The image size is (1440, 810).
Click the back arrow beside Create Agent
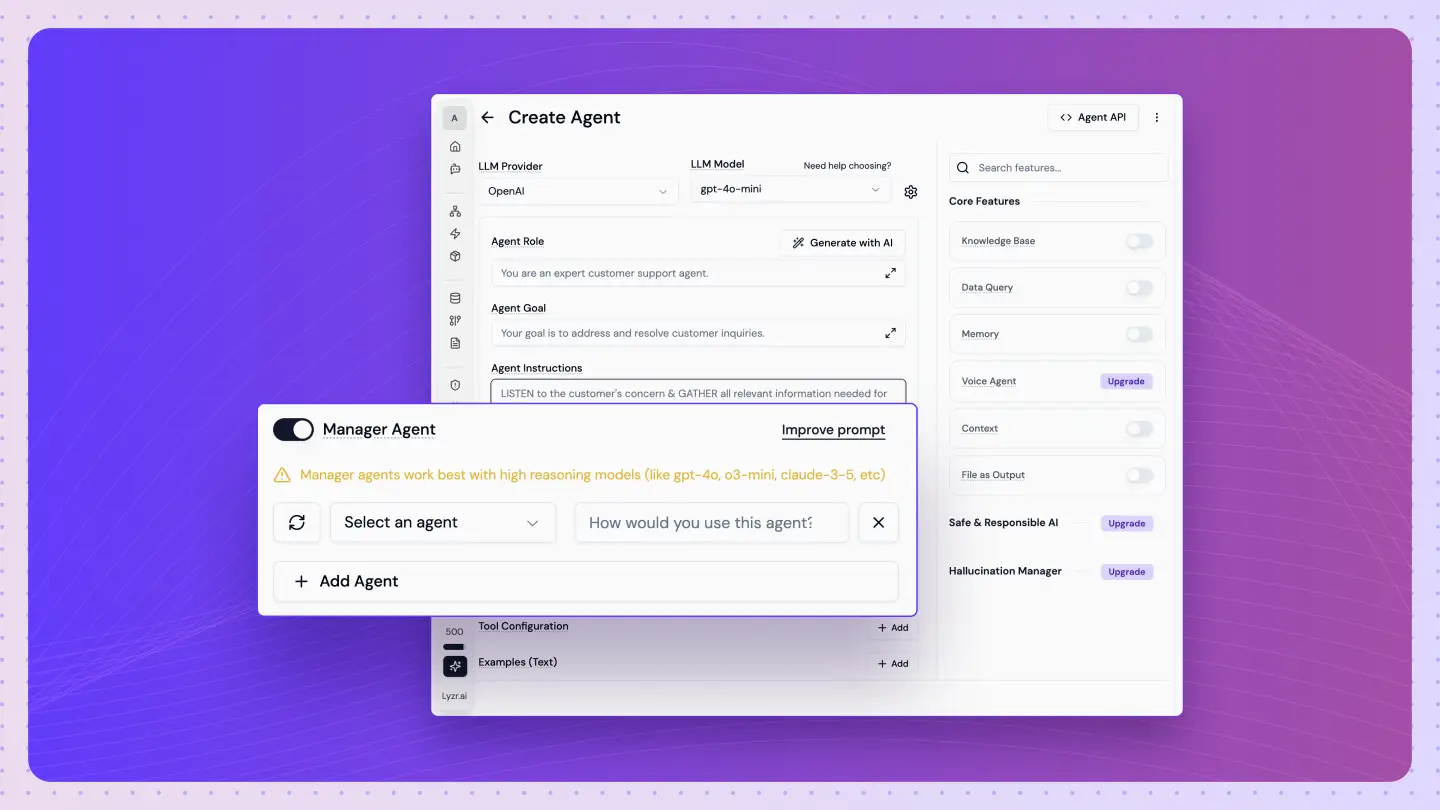tap(487, 118)
